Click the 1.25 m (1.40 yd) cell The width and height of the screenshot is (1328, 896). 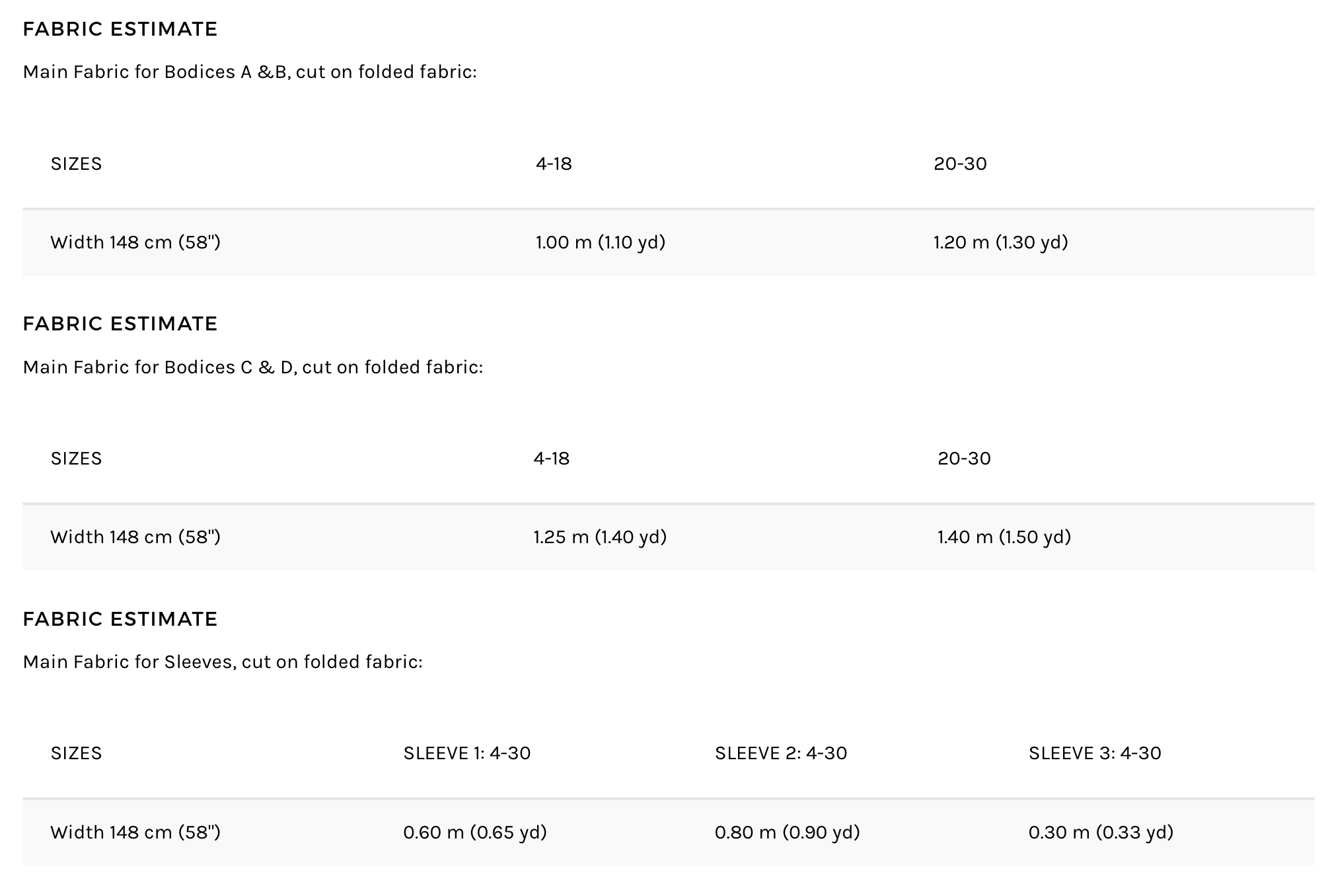point(600,537)
